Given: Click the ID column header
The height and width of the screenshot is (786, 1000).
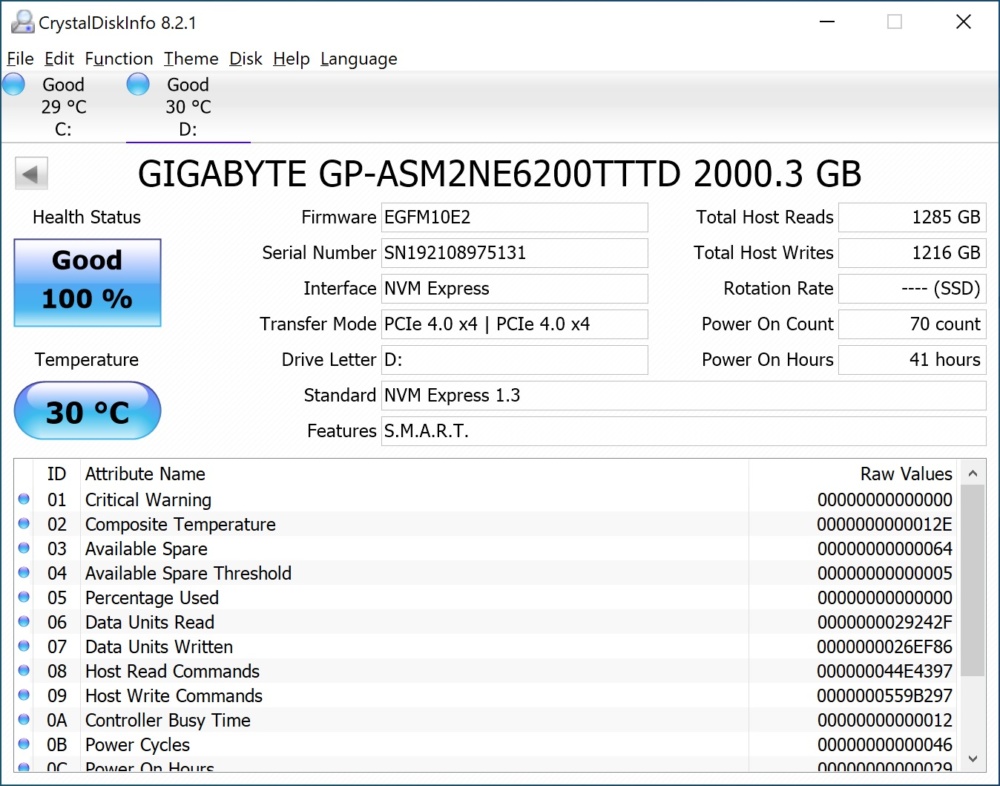Looking at the screenshot, I should tap(56, 474).
